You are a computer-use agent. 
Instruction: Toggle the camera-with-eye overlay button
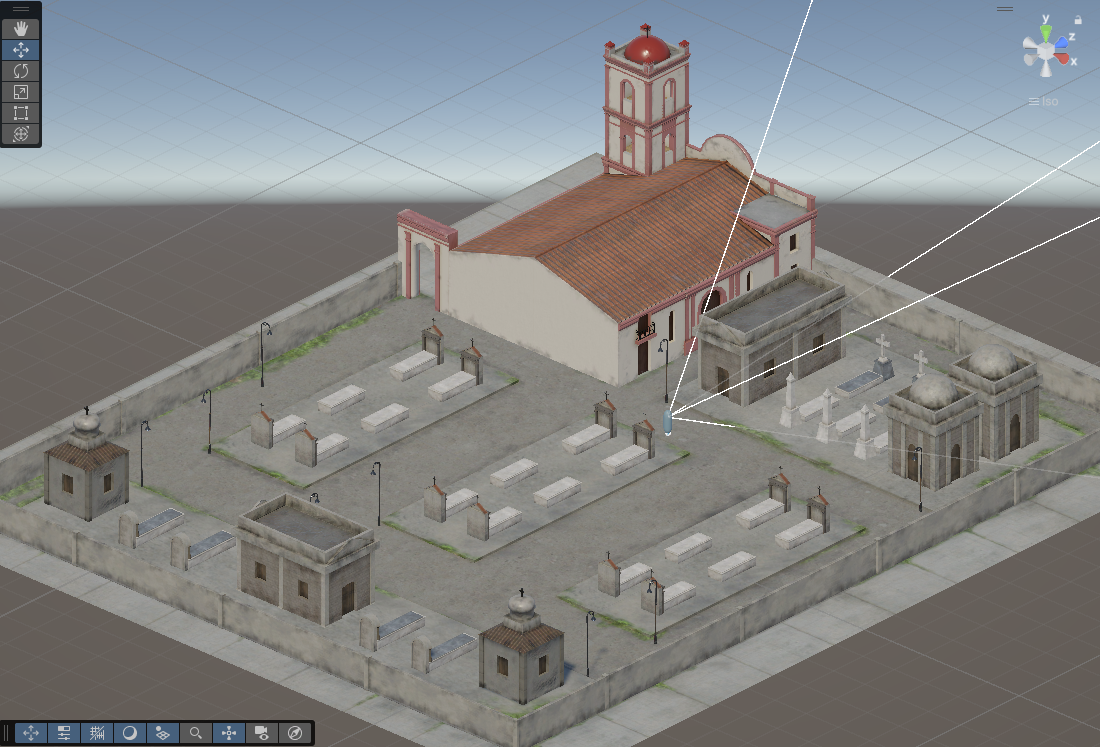click(x=262, y=733)
